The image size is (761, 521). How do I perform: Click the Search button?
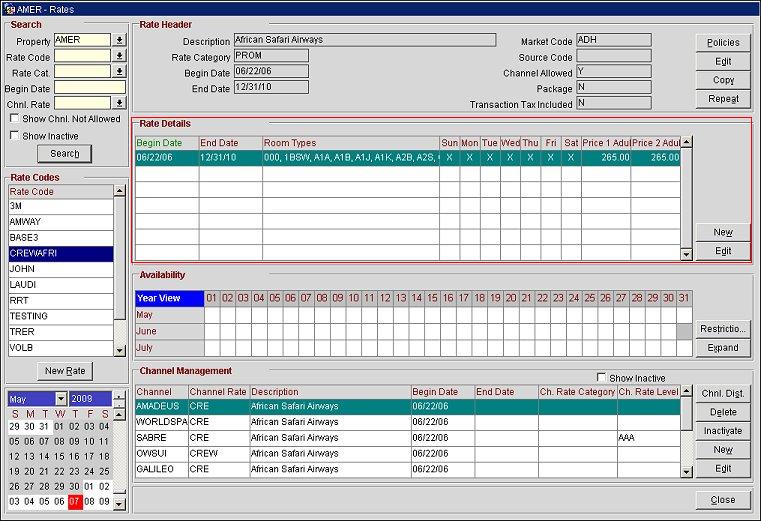coord(64,154)
